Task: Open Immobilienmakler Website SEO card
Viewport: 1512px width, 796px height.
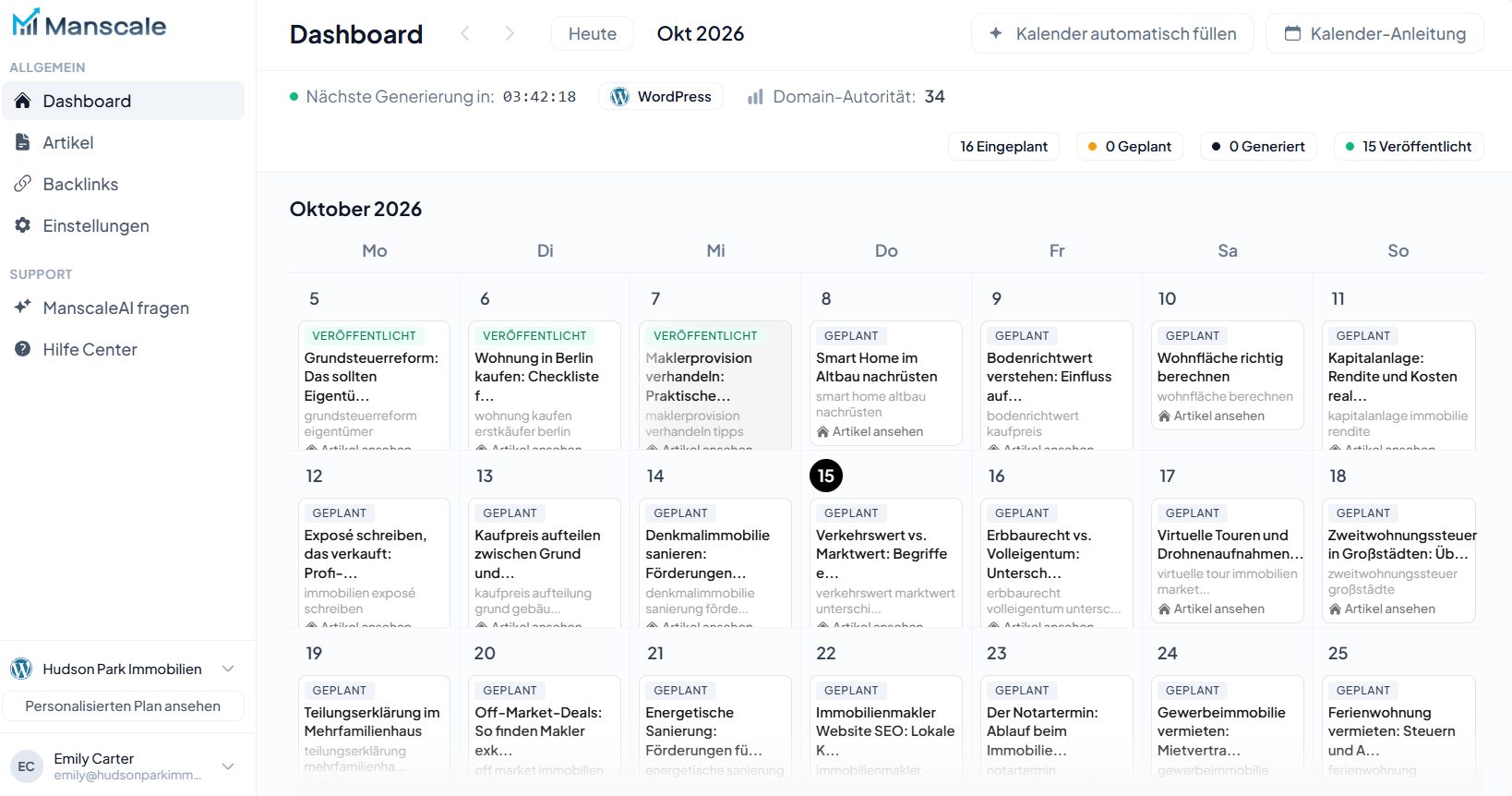Action: (x=886, y=730)
